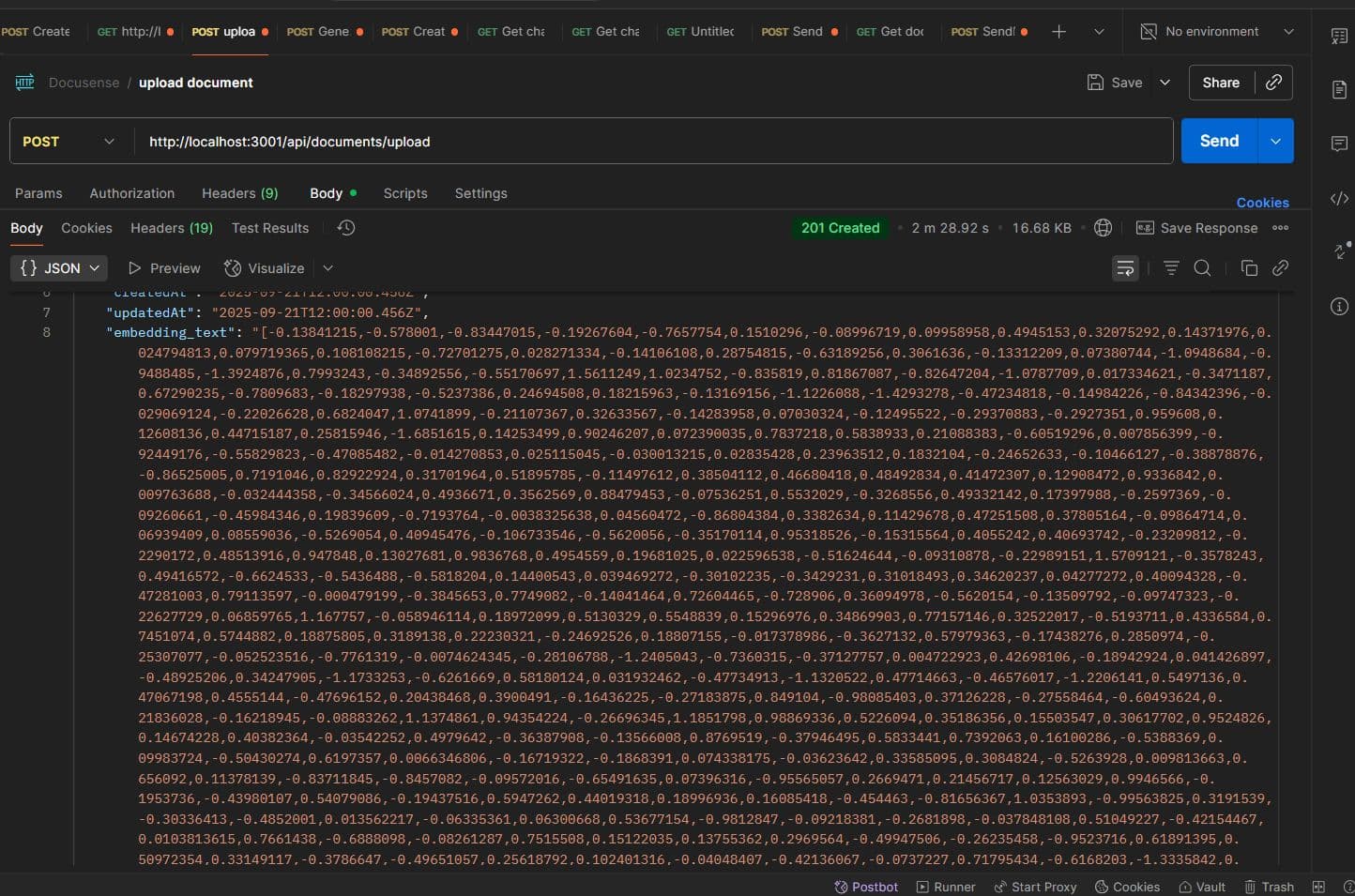Open the Test Results response tab
Screen dimensions: 1355x896
(269, 228)
